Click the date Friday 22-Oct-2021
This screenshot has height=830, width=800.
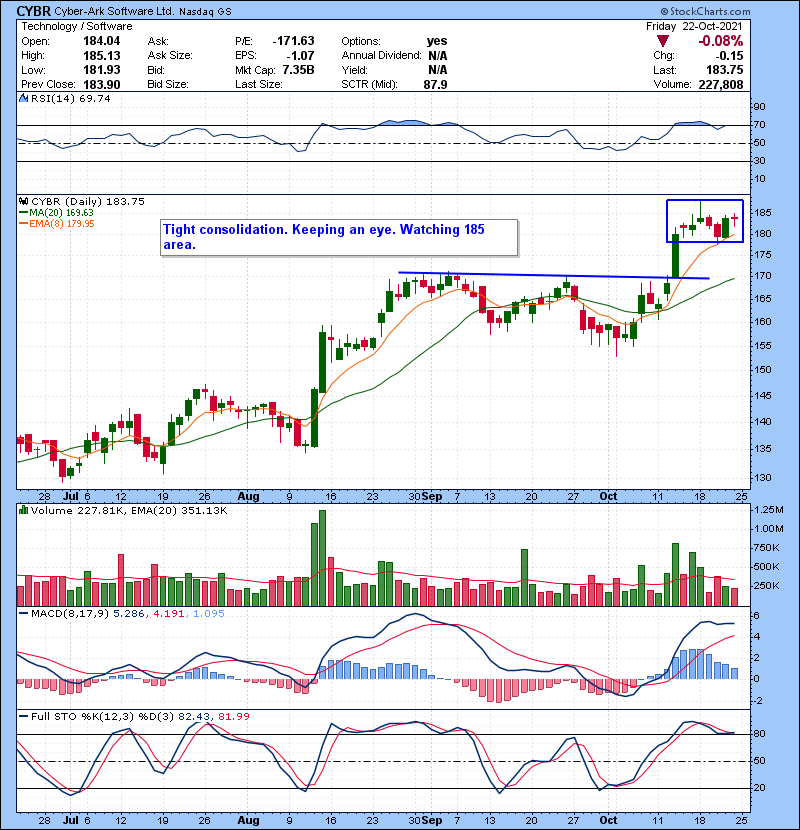click(694, 26)
